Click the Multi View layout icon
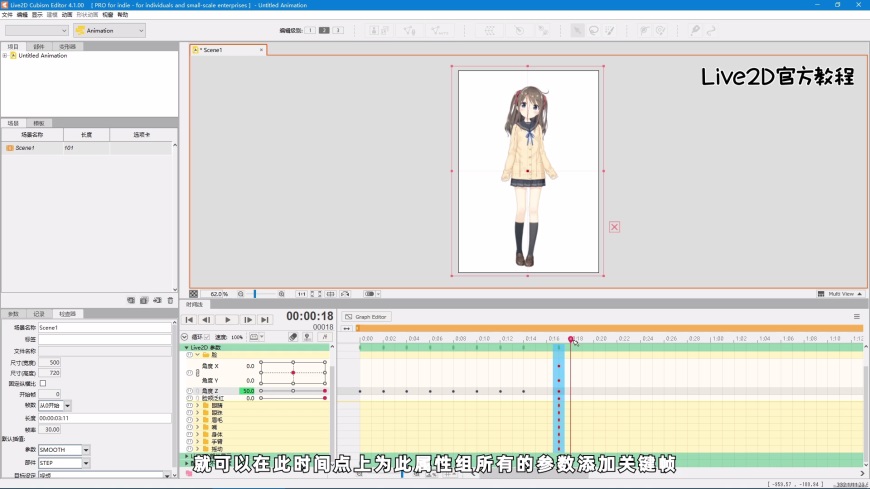This screenshot has height=489, width=870. click(x=821, y=294)
